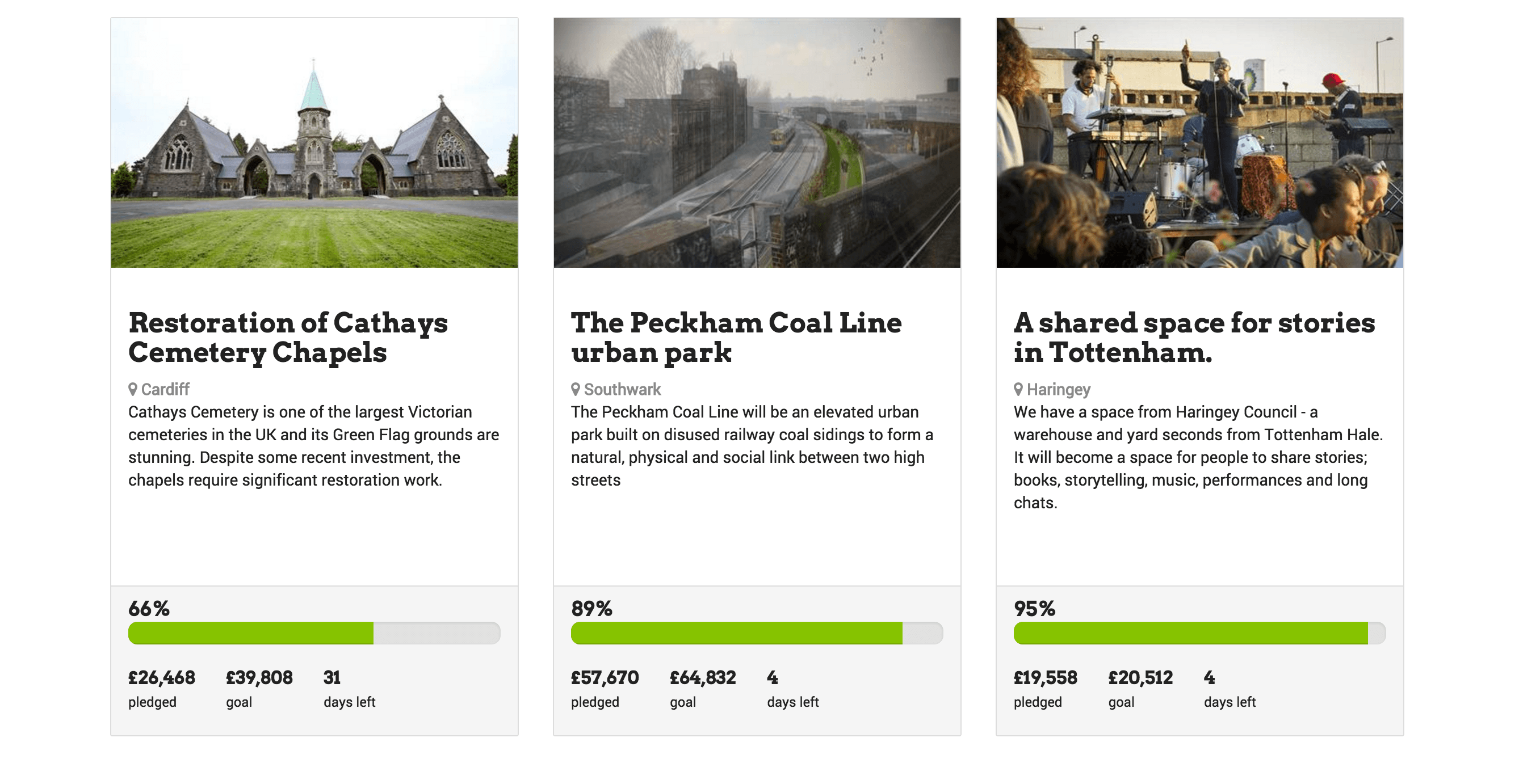Click the Cardiff location pin icon
1519x784 pixels.
click(133, 389)
